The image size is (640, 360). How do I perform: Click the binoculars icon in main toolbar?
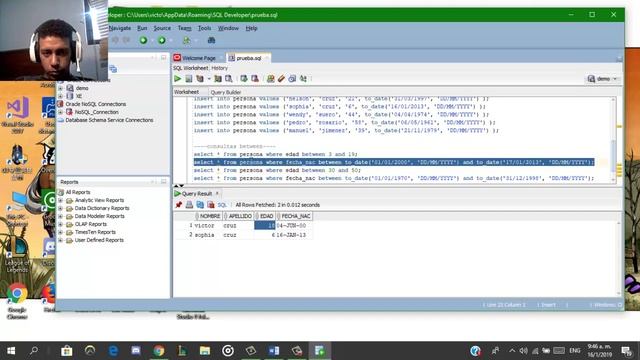(x=211, y=40)
